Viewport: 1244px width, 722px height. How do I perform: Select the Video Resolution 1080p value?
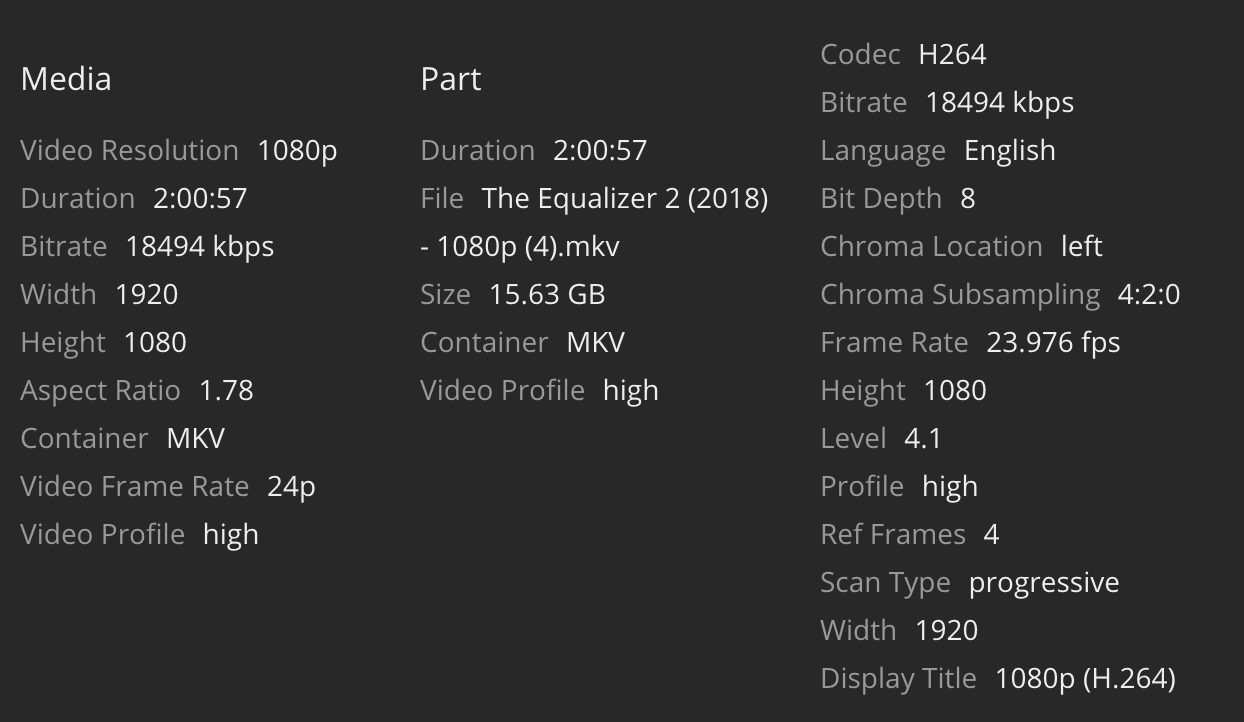[297, 151]
